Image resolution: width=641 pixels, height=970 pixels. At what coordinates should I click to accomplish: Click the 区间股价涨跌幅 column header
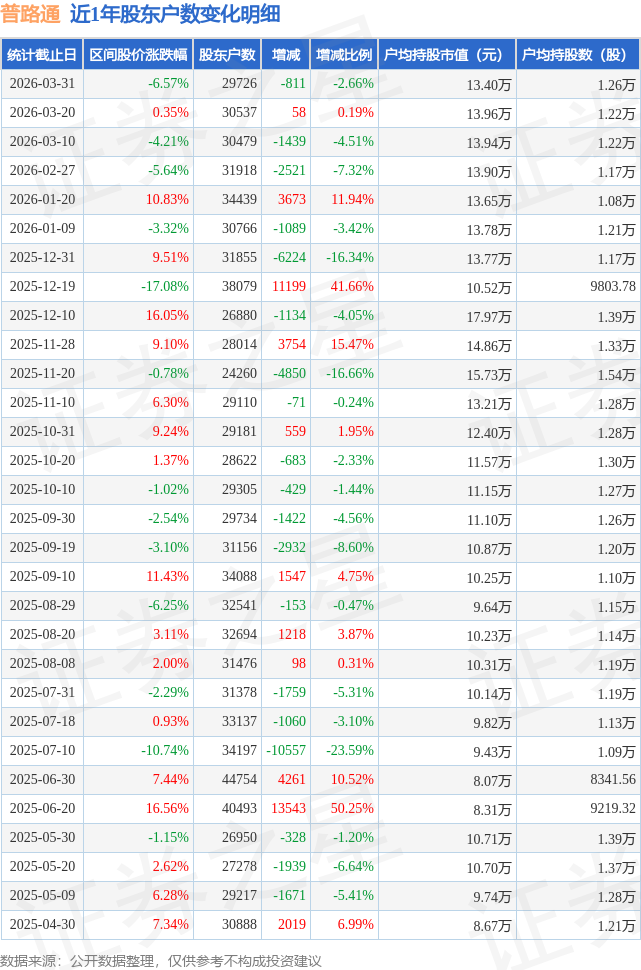click(136, 55)
